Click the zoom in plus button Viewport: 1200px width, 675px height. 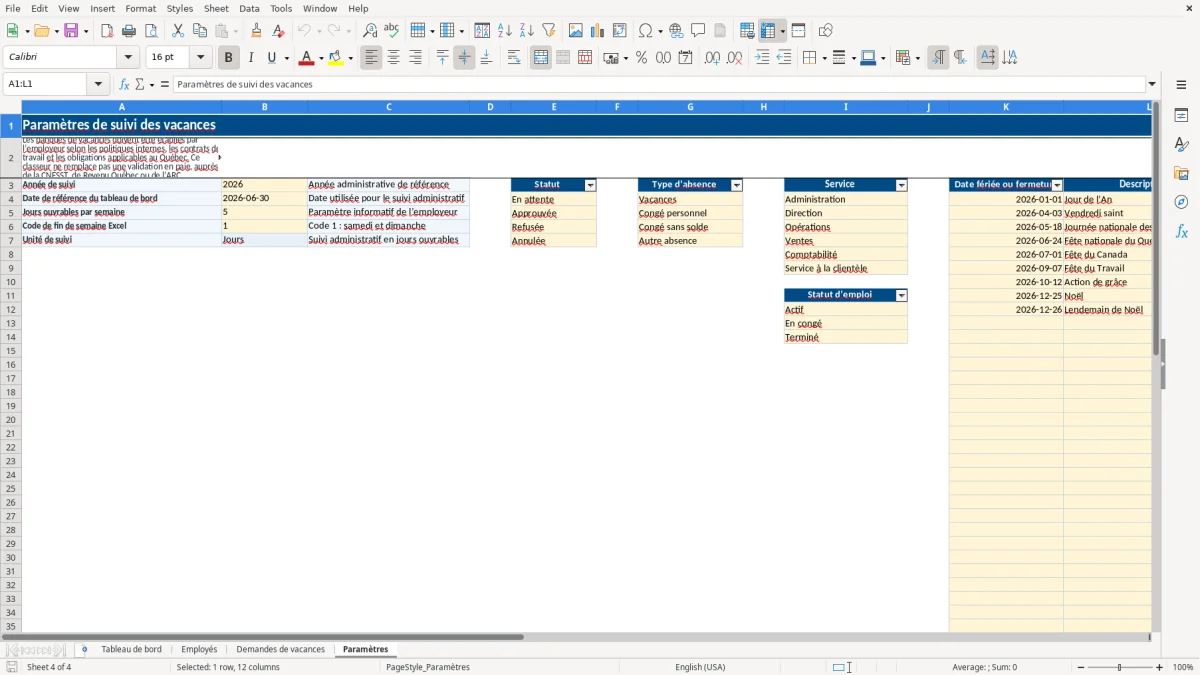(x=1160, y=667)
